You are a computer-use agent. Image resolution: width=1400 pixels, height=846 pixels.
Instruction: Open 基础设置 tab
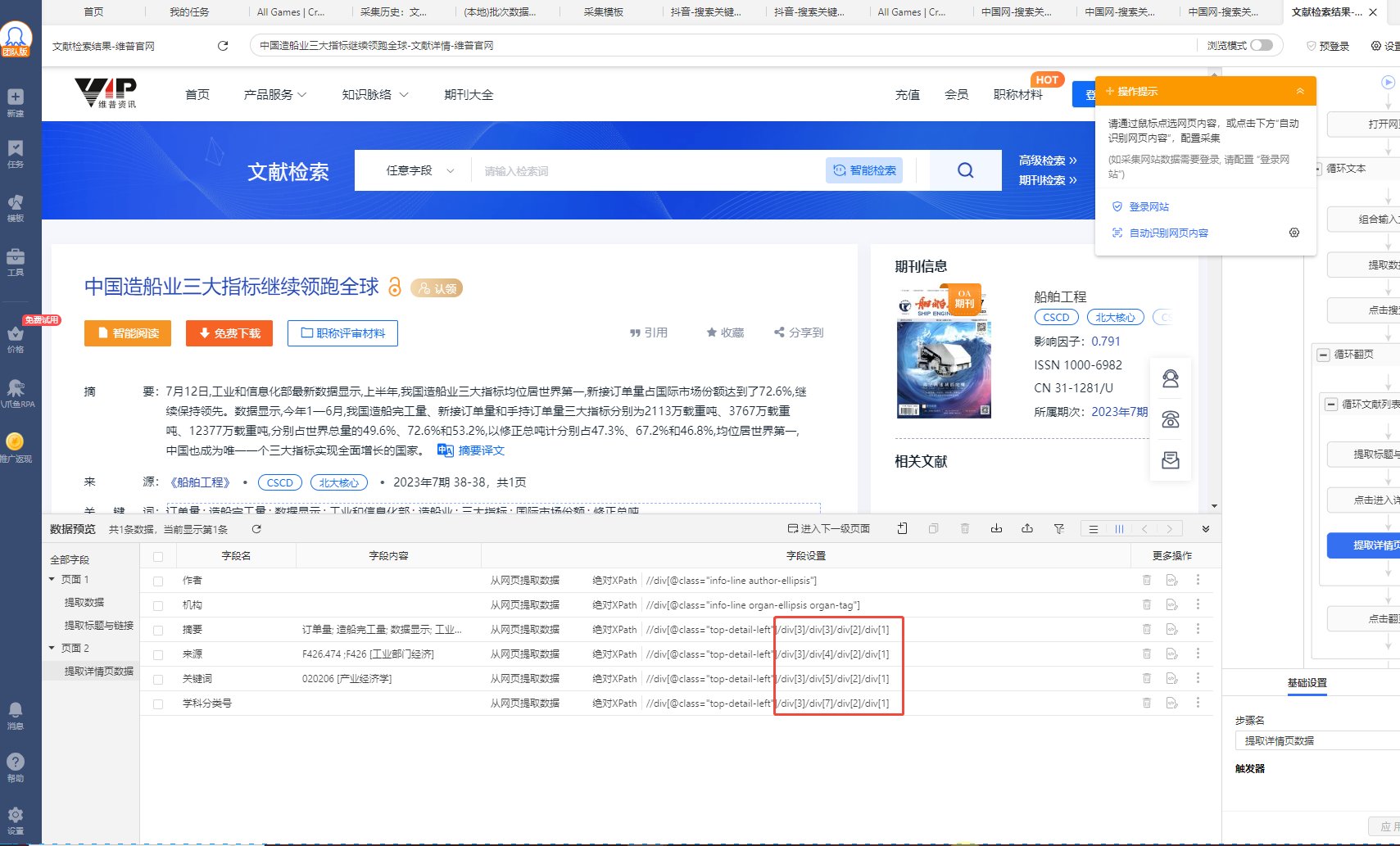tap(1307, 682)
